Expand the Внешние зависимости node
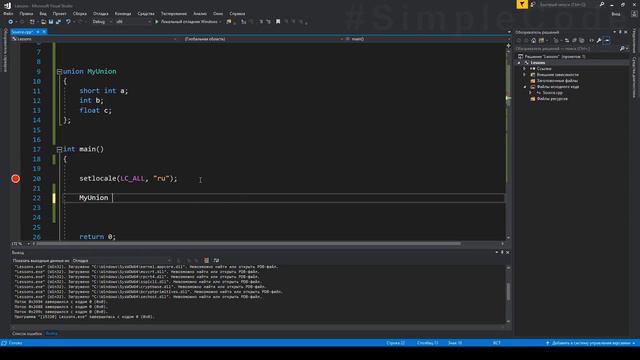 525,75
